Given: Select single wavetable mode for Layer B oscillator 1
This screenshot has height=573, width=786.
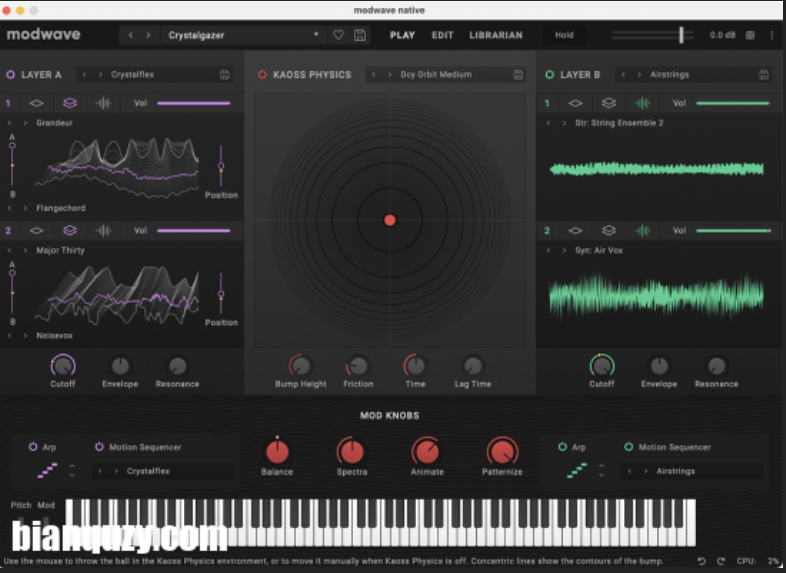Looking at the screenshot, I should [x=575, y=103].
